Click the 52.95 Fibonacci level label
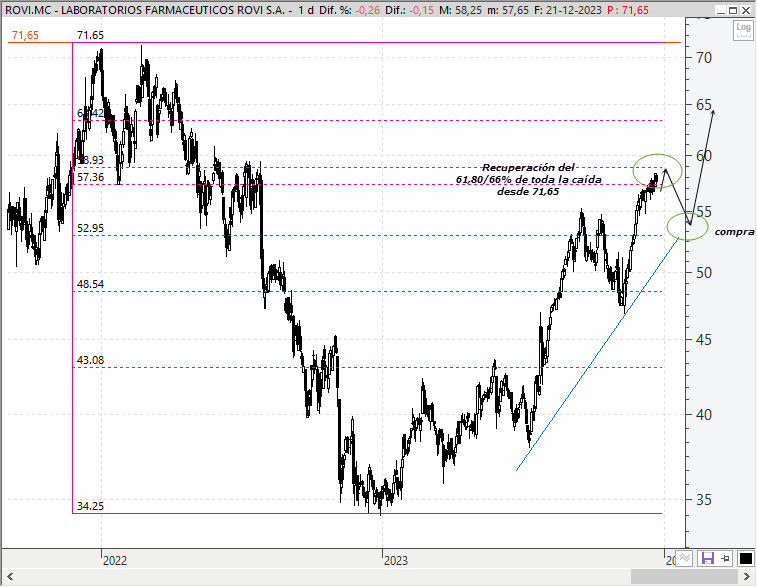This screenshot has width=757, height=587. (90, 228)
